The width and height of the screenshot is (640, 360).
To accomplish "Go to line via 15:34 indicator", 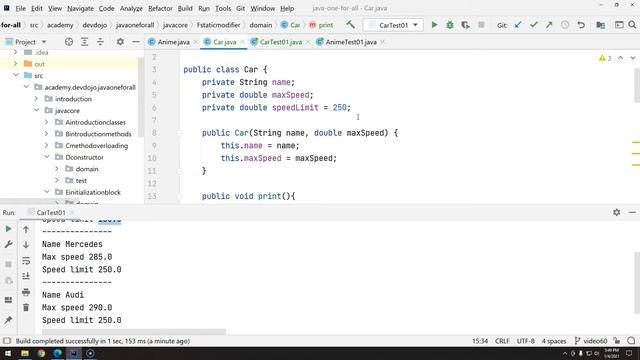I will (480, 341).
